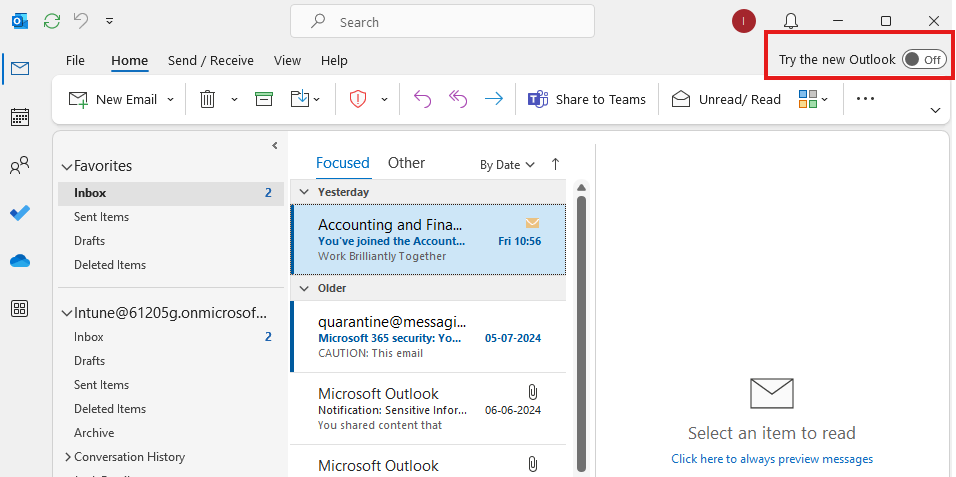
Task: Click the always preview messages link
Action: [772, 459]
